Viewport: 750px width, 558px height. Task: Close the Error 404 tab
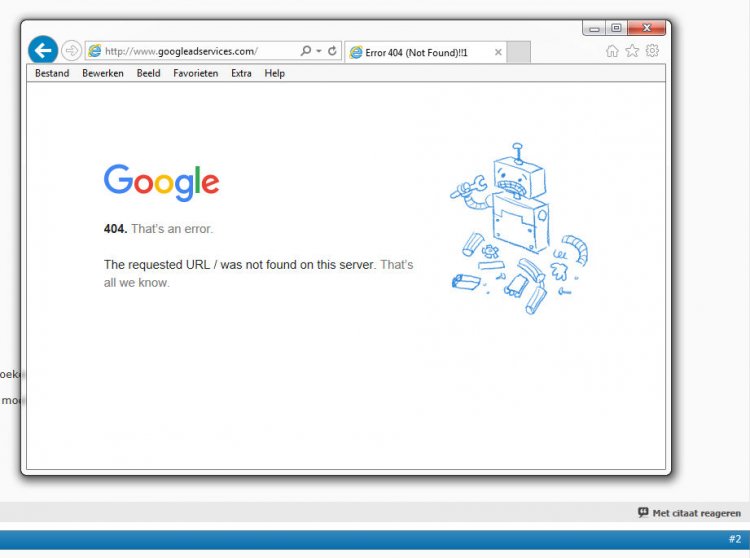point(498,52)
